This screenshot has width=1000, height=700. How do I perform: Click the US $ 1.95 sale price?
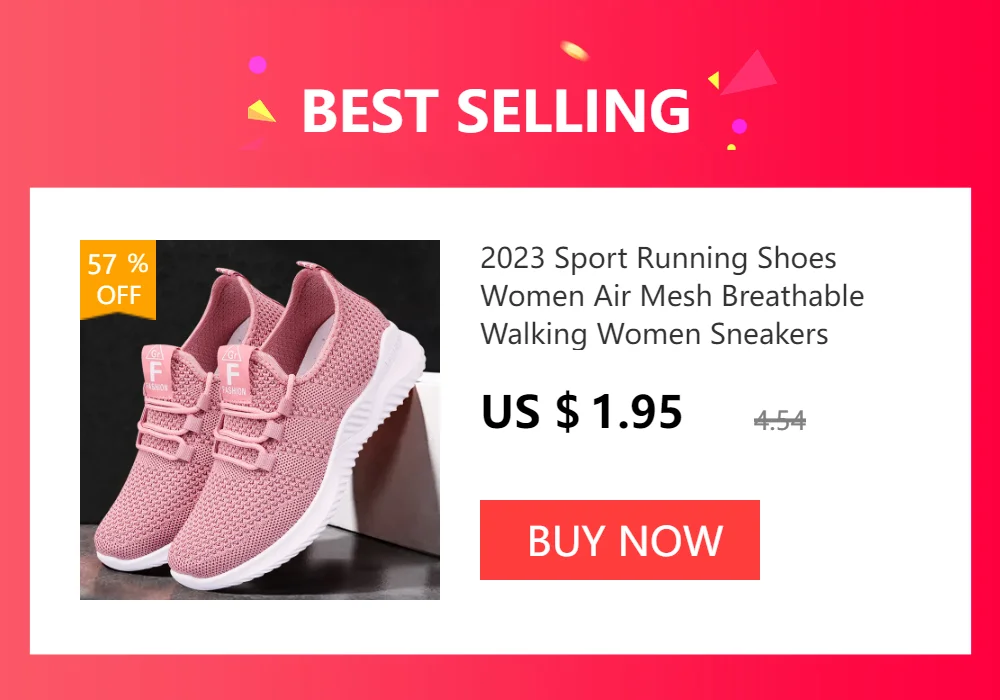pyautogui.click(x=582, y=411)
